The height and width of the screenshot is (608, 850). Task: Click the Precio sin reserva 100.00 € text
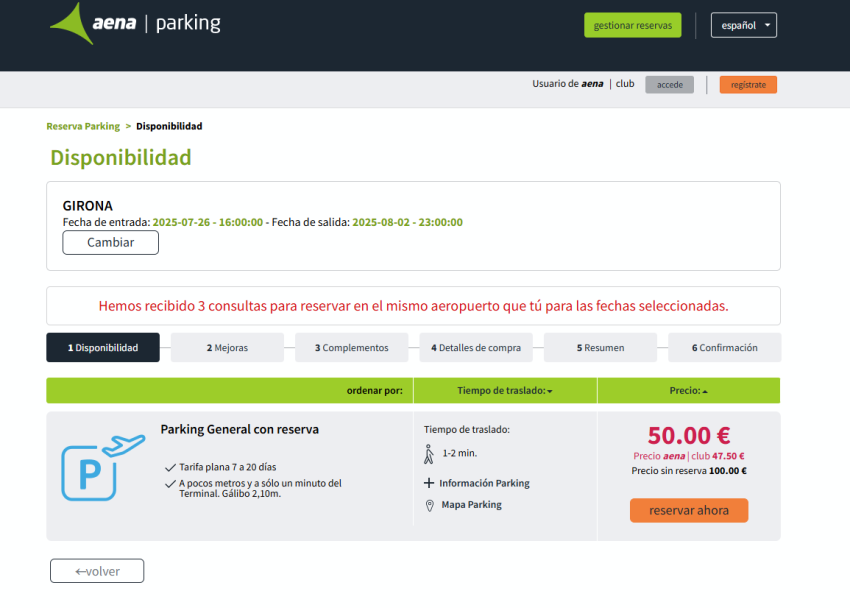[689, 471]
